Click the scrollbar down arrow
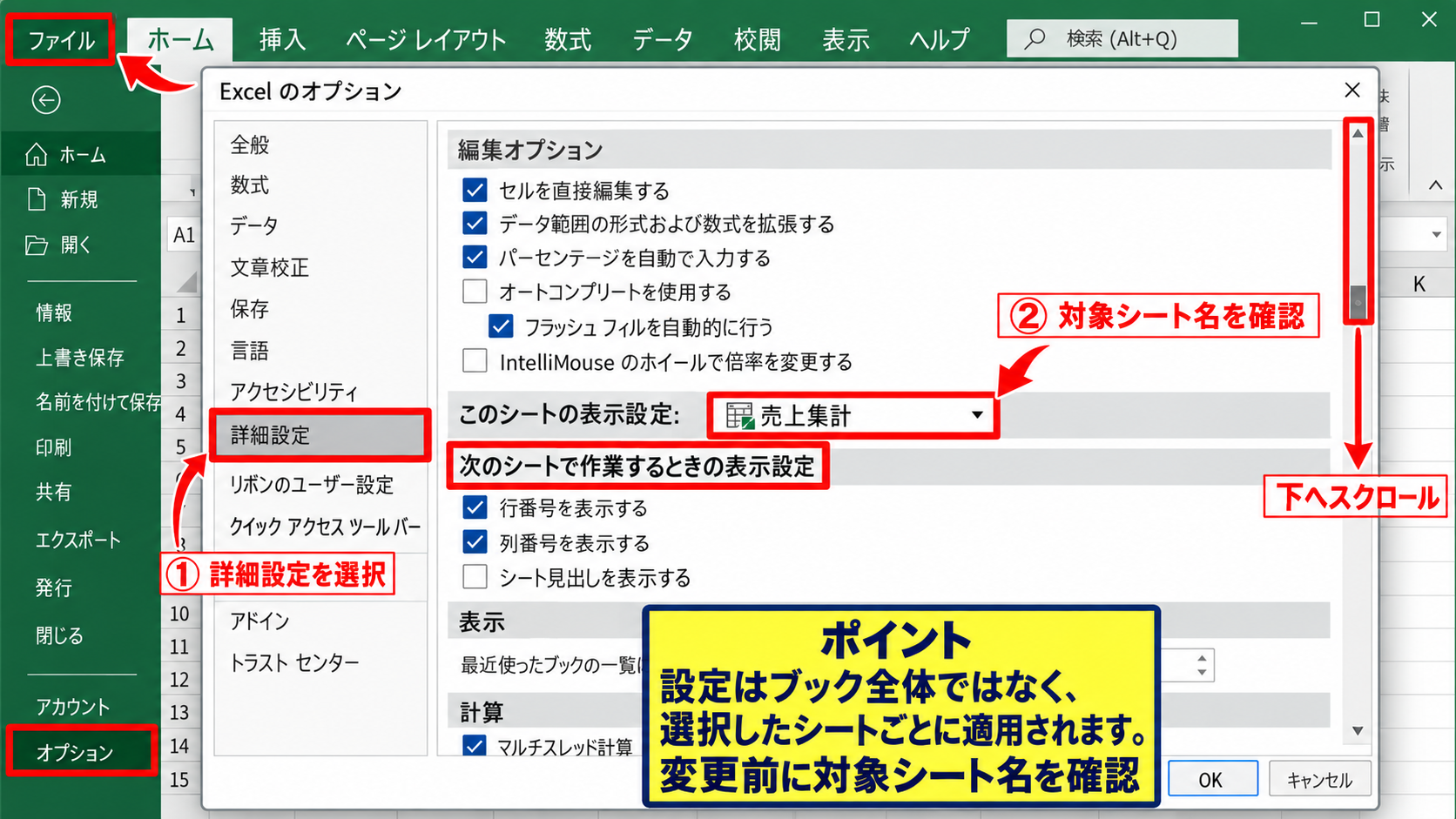 [x=1358, y=731]
